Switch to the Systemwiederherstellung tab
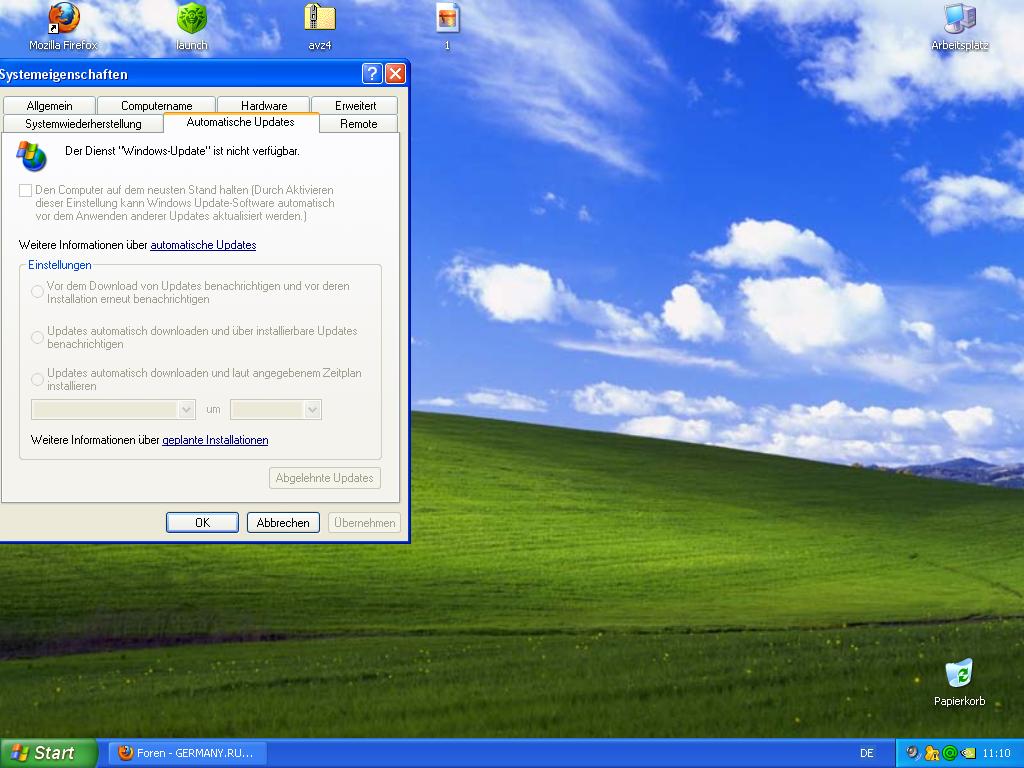The height and width of the screenshot is (768, 1024). [83, 123]
